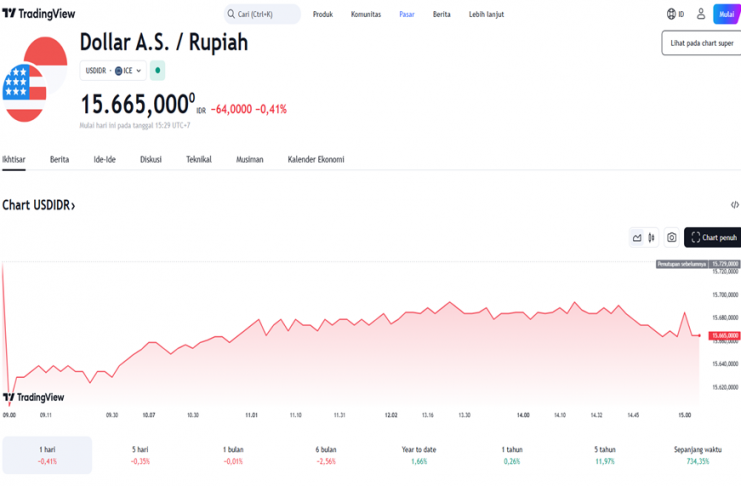Switch to the Teknikal tab
741x486 pixels.
pyautogui.click(x=199, y=159)
